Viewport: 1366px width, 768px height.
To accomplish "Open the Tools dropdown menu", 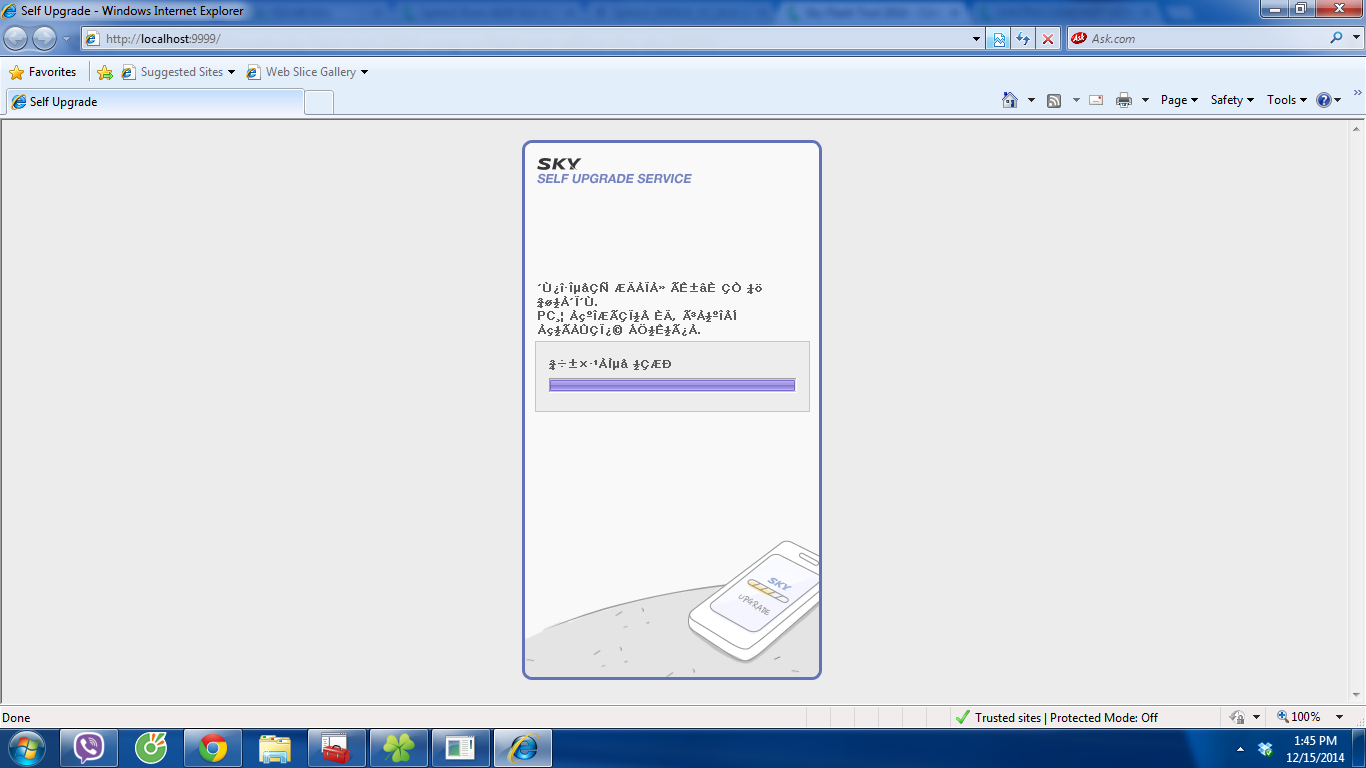I will [1286, 100].
